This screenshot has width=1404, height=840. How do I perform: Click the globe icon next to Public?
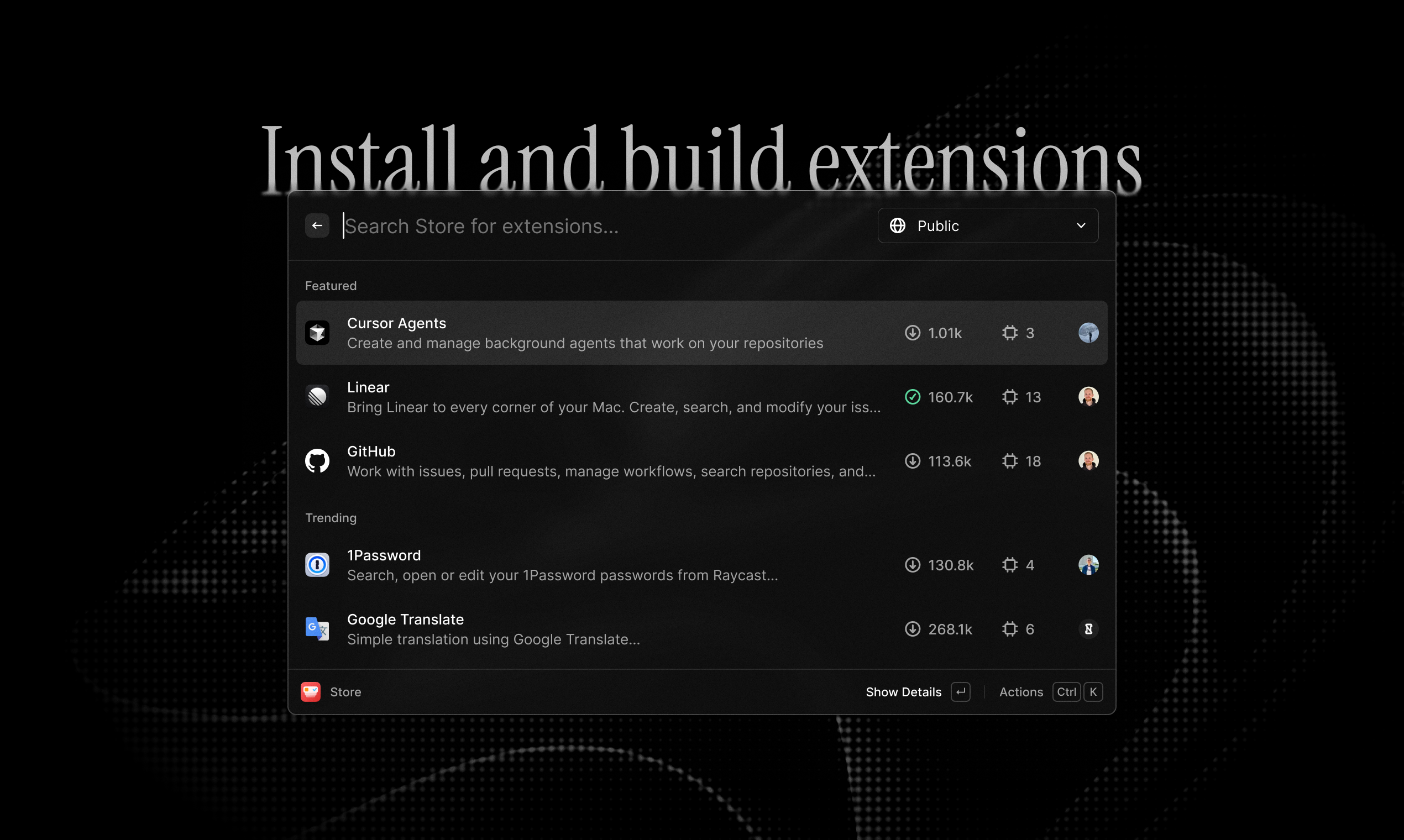(897, 225)
